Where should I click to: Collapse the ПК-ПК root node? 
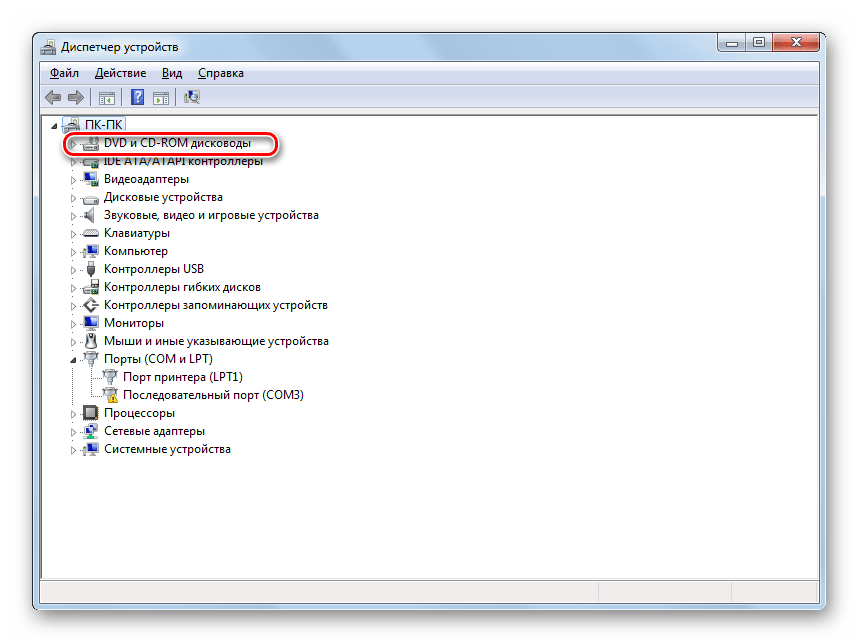[54, 126]
